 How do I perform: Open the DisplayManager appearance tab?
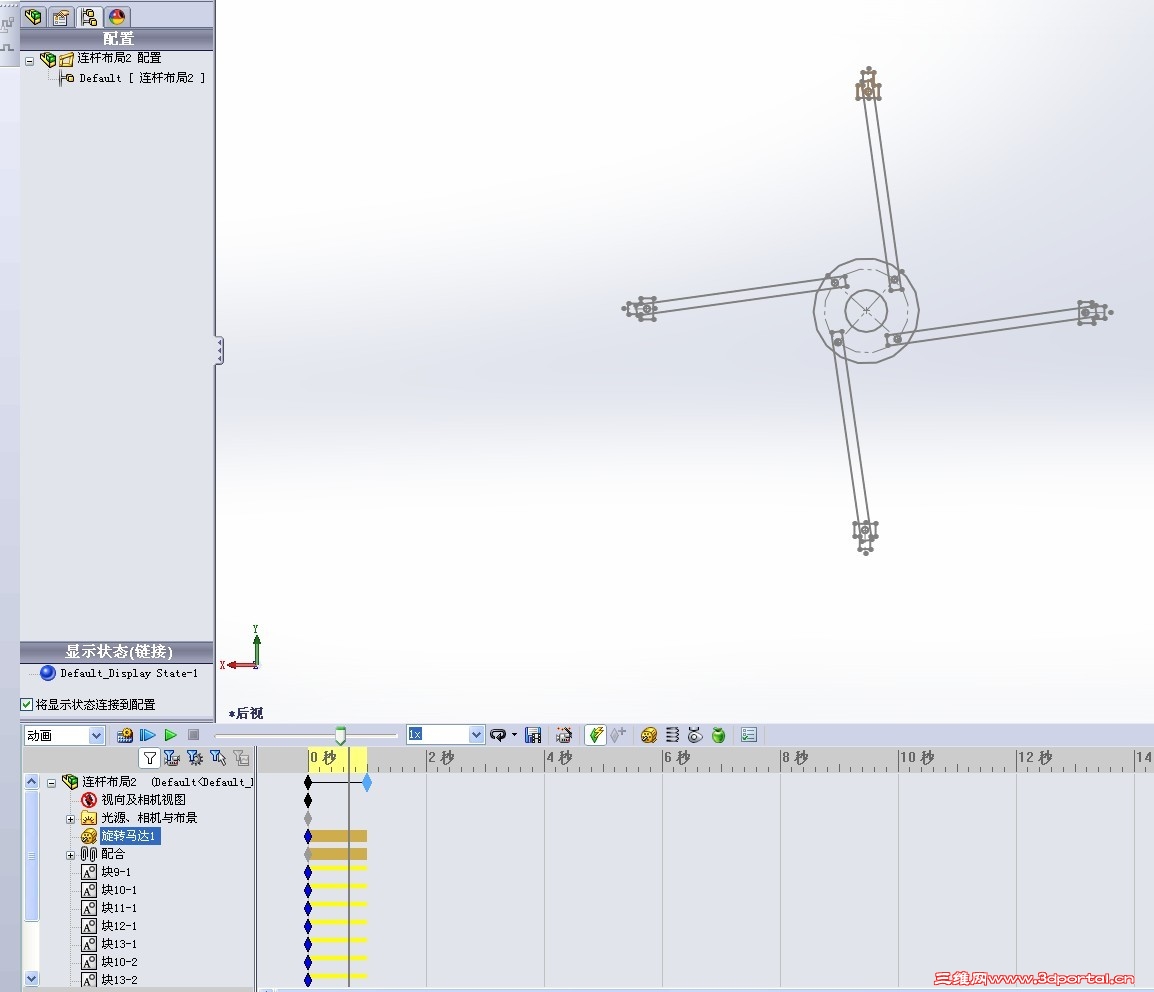pos(117,16)
